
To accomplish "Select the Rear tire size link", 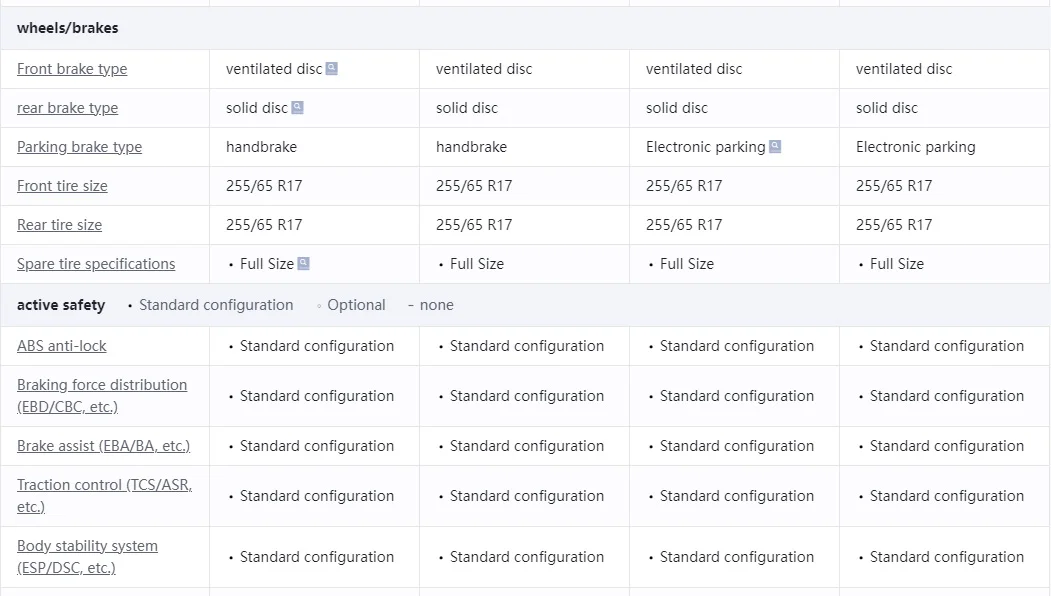I will coord(59,225).
